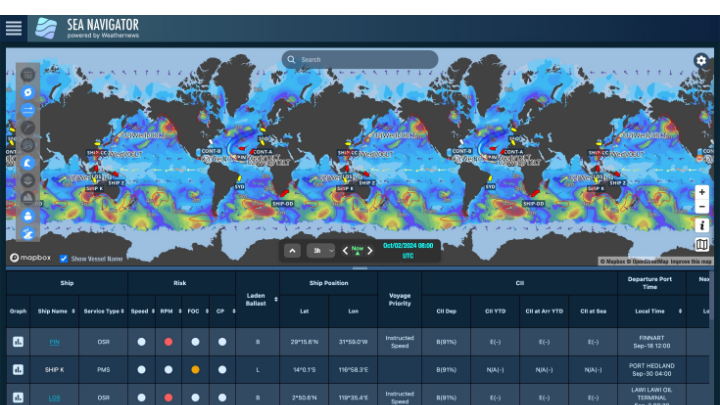Screen dimensions: 720x405
Task: Sort table by Service Type
Action: point(123,311)
